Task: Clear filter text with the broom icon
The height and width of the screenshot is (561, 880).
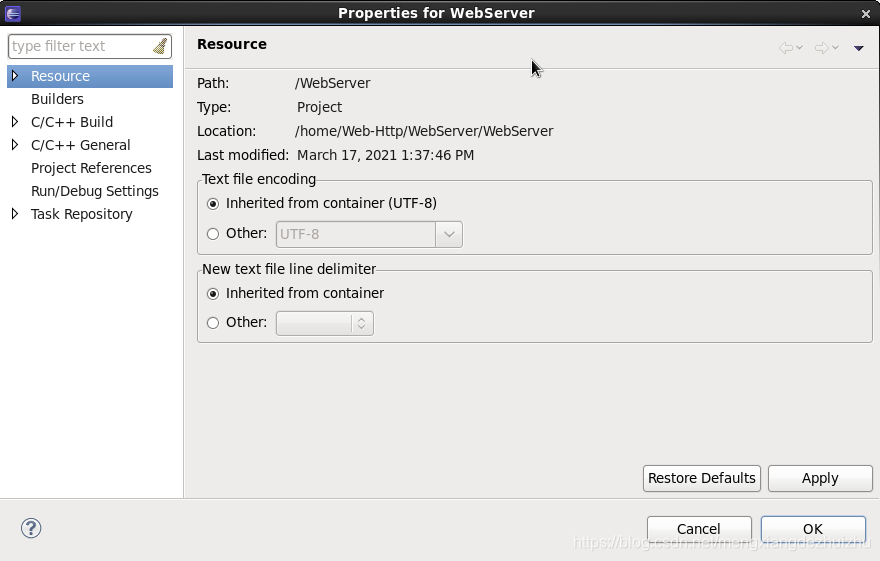Action: [161, 46]
